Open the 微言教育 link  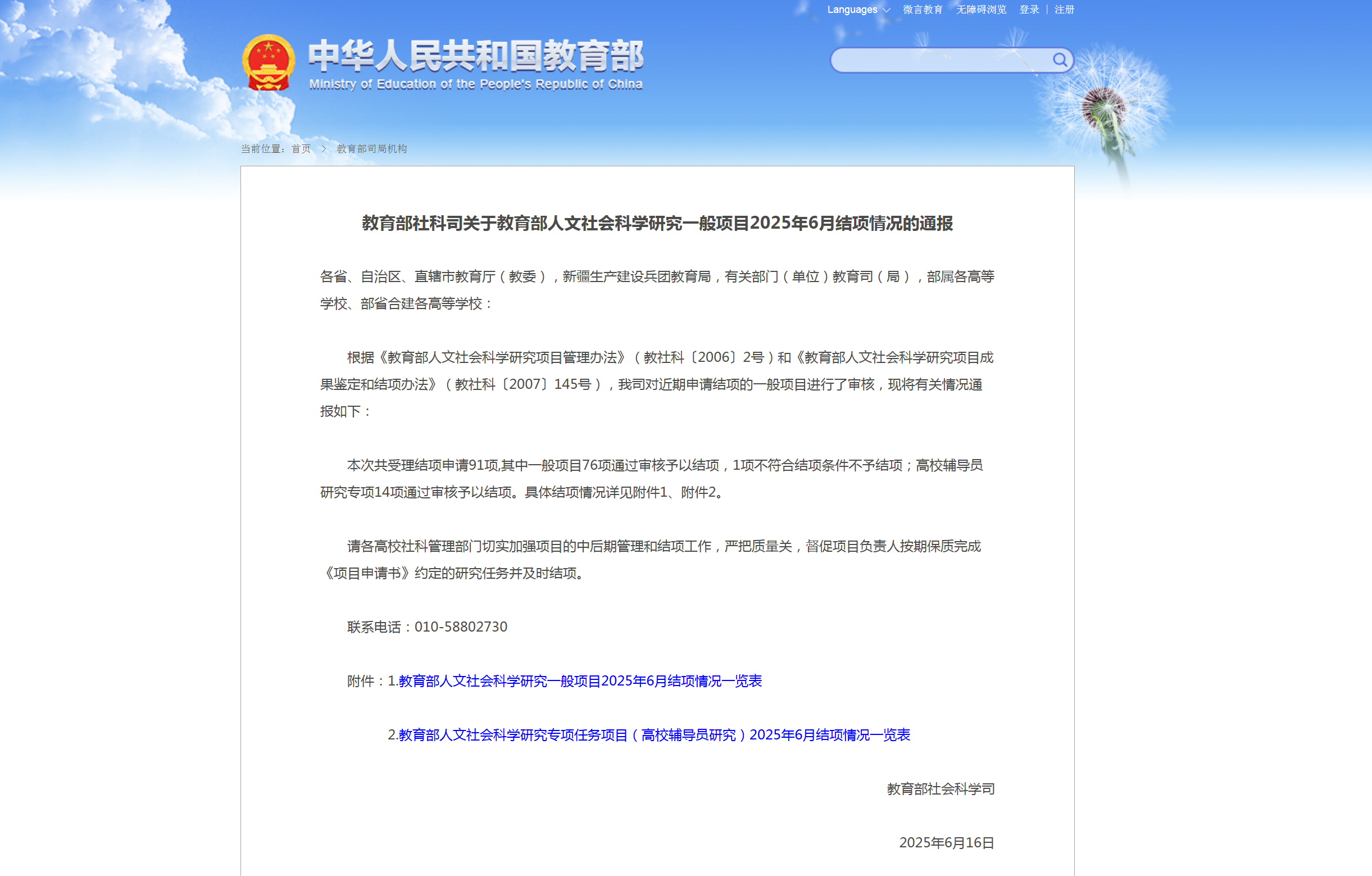[923, 10]
